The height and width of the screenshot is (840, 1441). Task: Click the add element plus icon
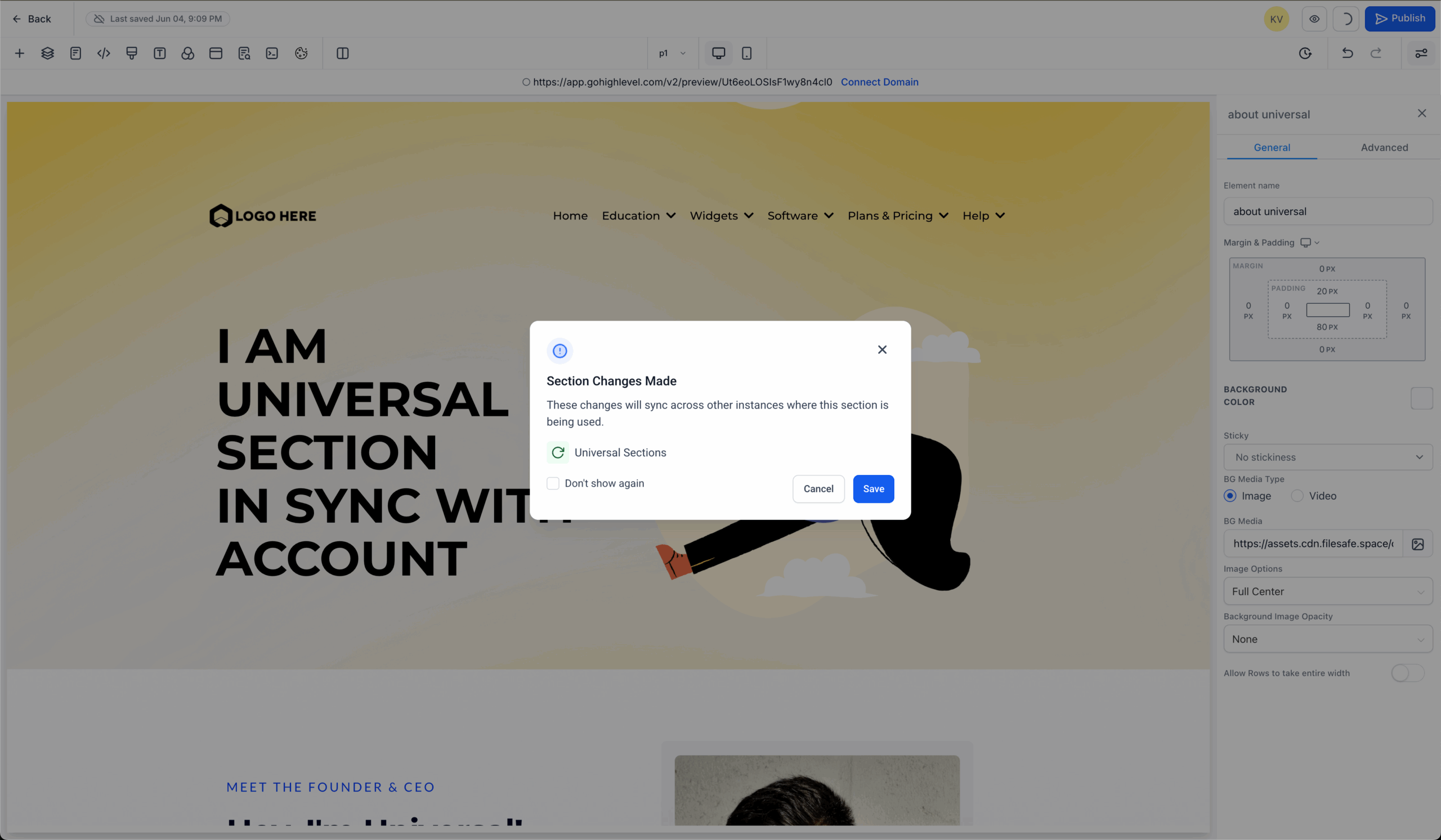20,53
